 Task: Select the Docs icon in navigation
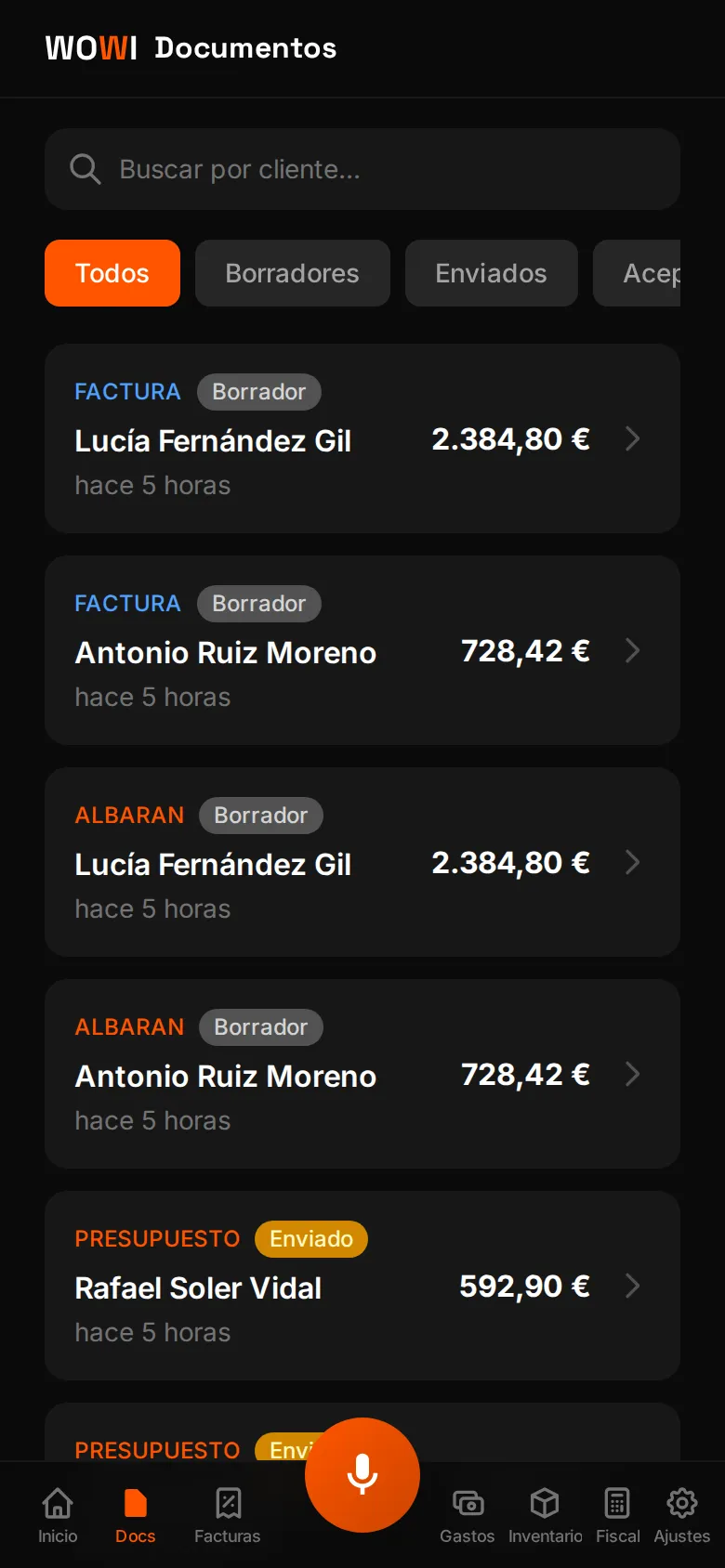tap(136, 1503)
